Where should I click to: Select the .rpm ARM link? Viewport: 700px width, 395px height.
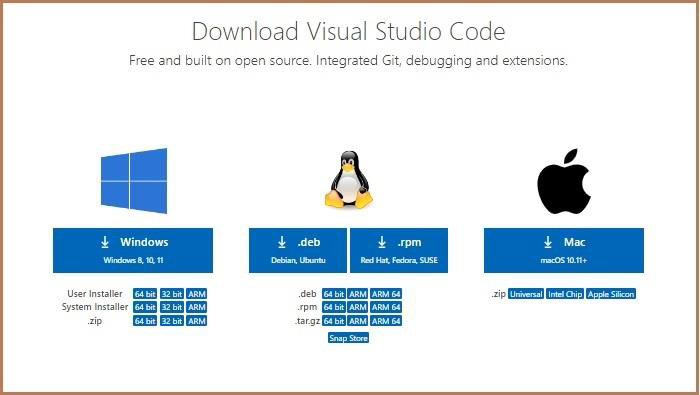pyautogui.click(x=358, y=307)
